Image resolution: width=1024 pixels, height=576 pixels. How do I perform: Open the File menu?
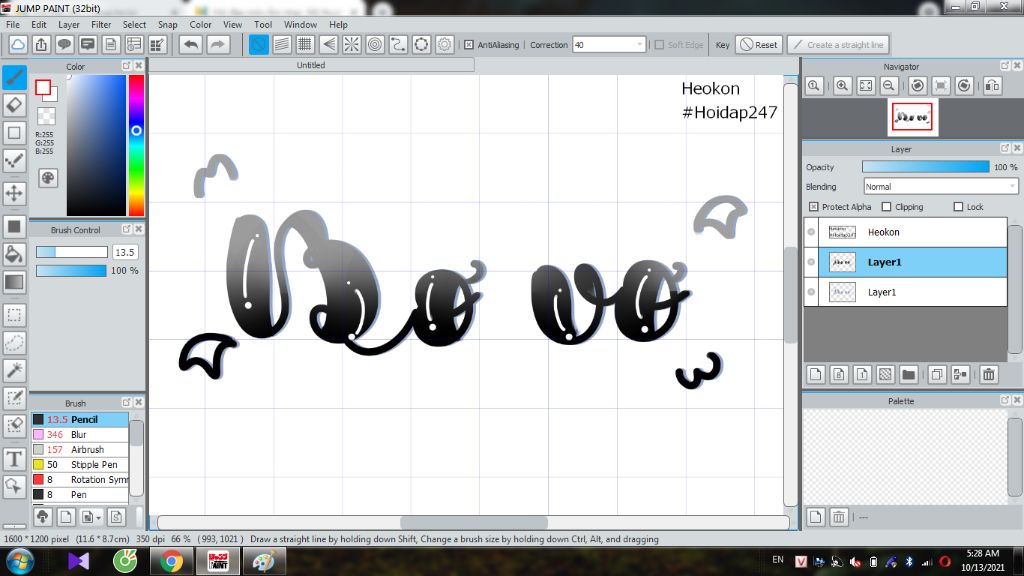[x=12, y=24]
